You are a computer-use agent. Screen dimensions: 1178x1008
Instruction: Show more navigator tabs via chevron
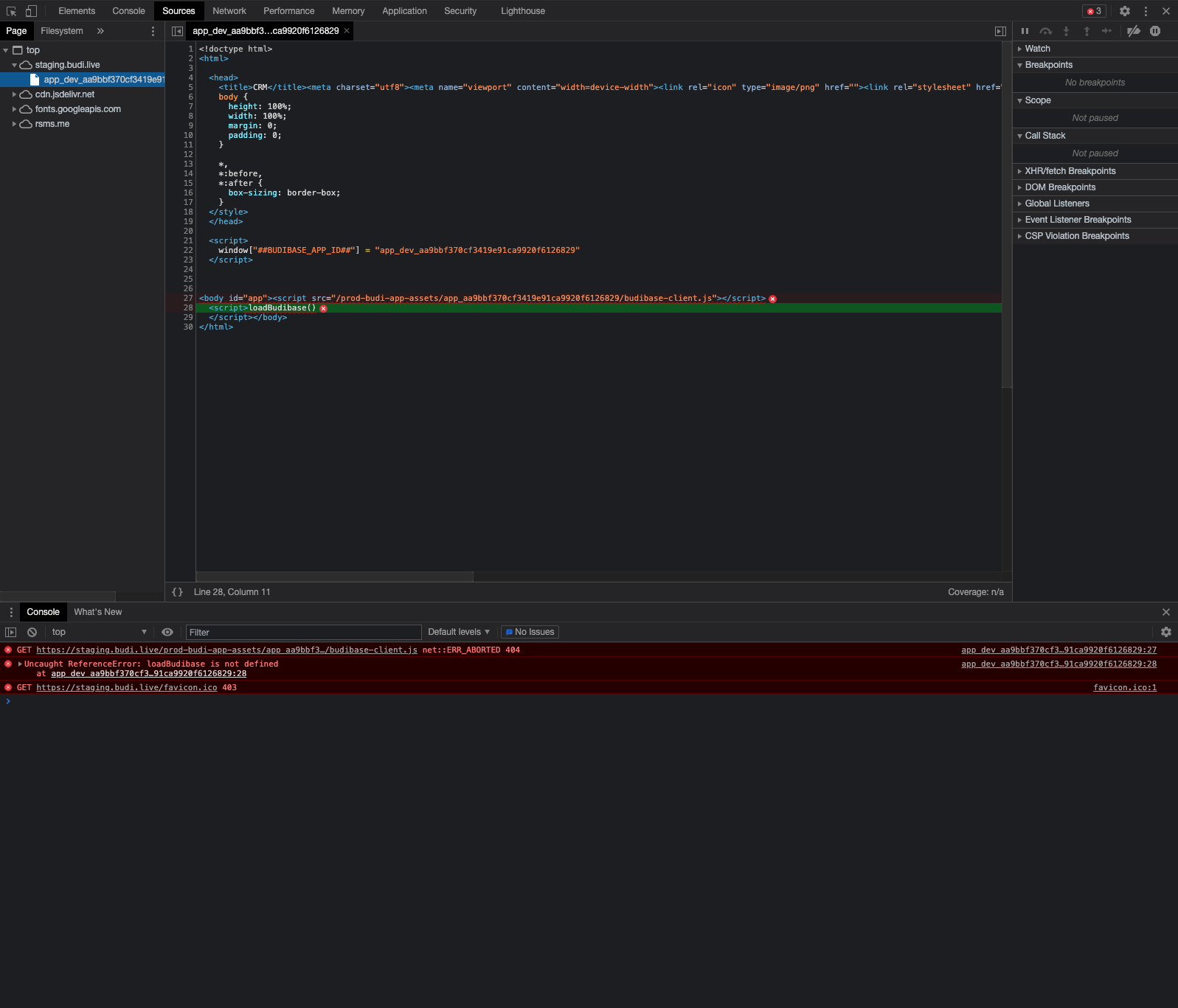[100, 31]
